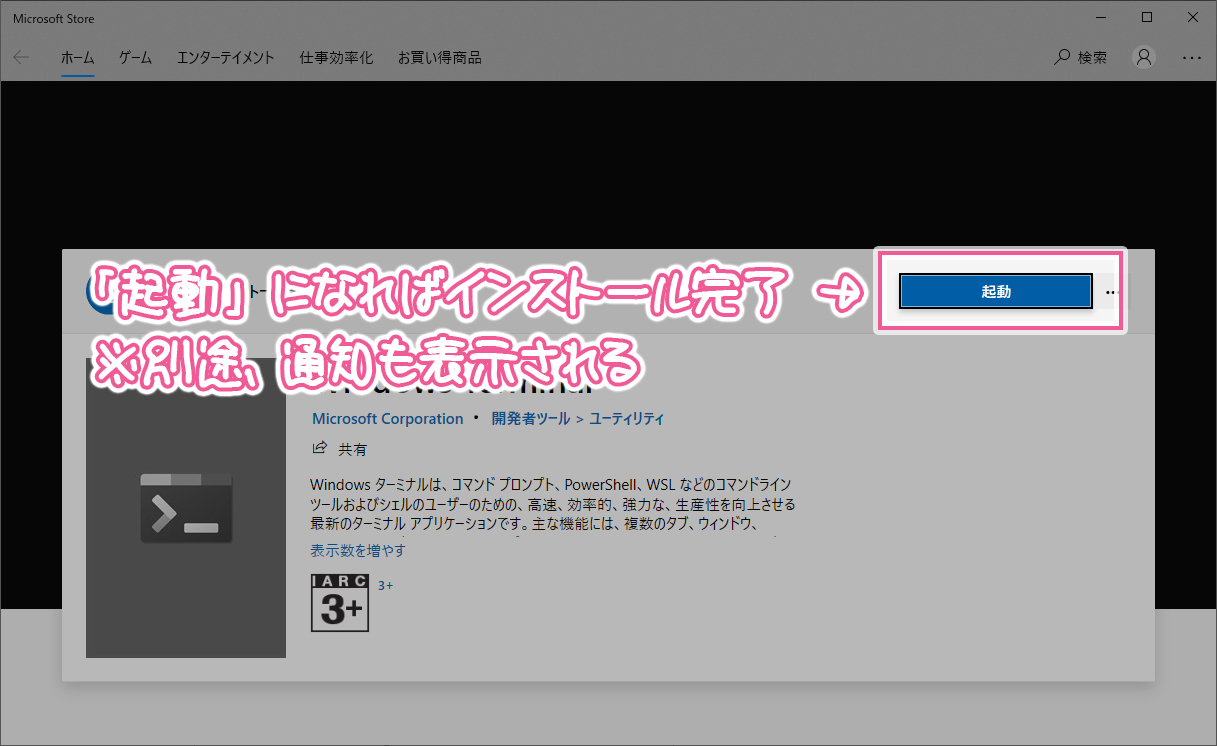This screenshot has height=746, width=1217.
Task: Open the ユーティリティ category link
Action: pyautogui.click(x=626, y=419)
